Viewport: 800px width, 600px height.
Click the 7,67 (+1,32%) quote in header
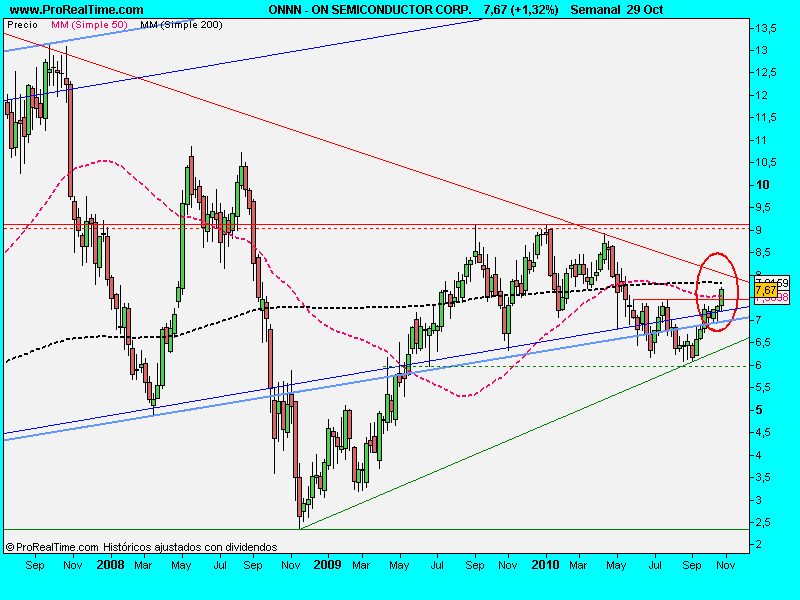521,10
